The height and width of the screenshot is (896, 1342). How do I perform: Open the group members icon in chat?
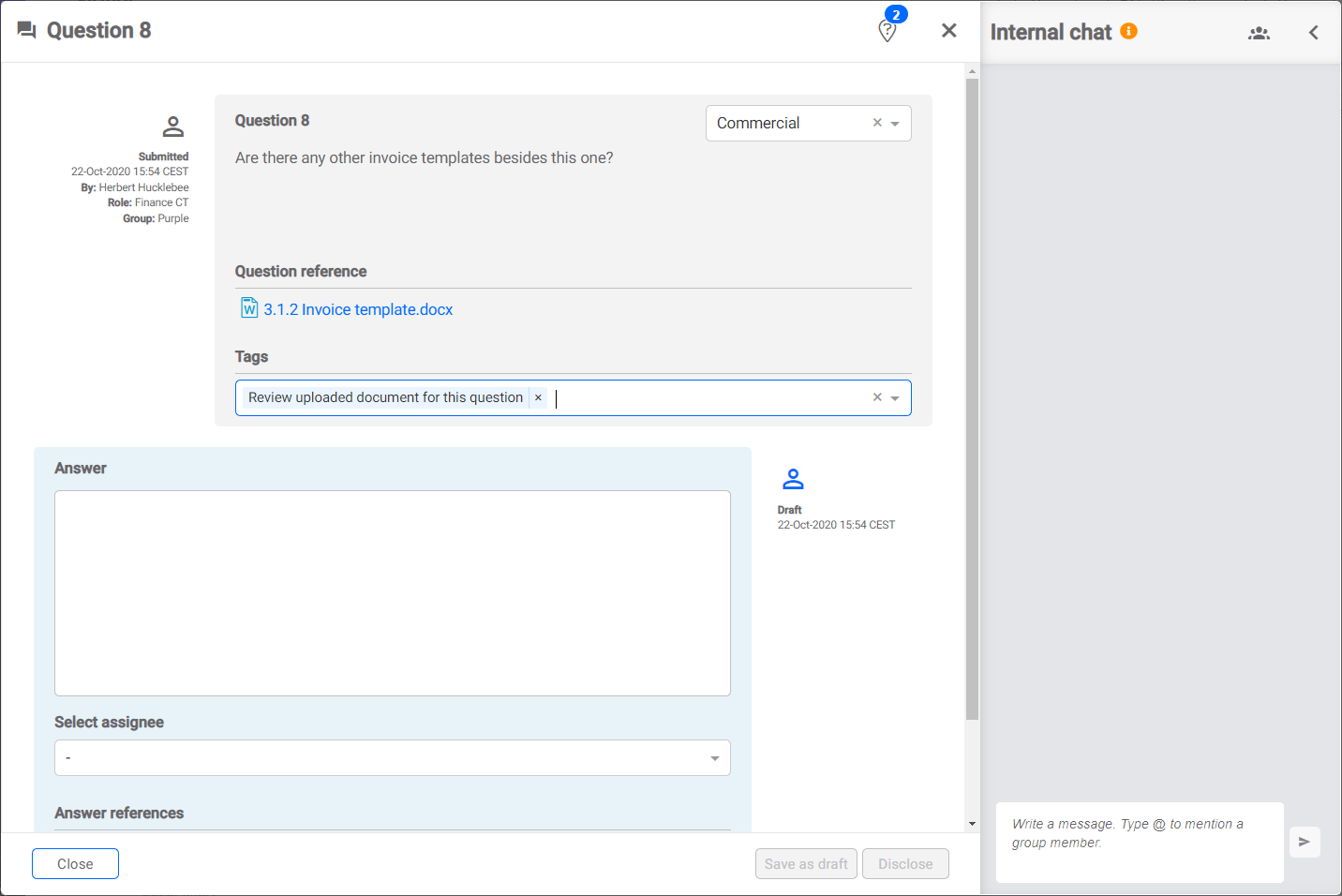[x=1259, y=33]
